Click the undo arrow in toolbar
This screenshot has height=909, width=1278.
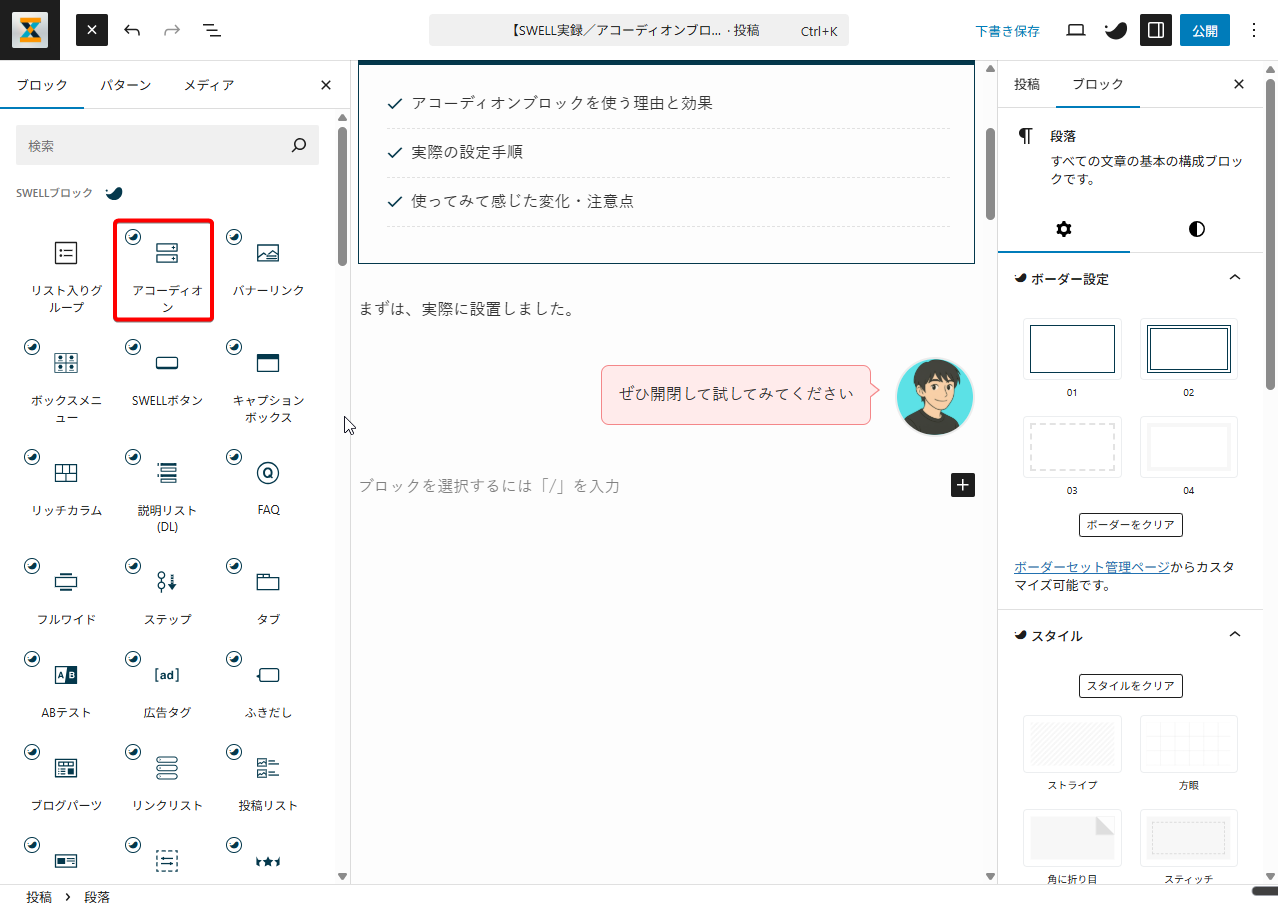132,30
